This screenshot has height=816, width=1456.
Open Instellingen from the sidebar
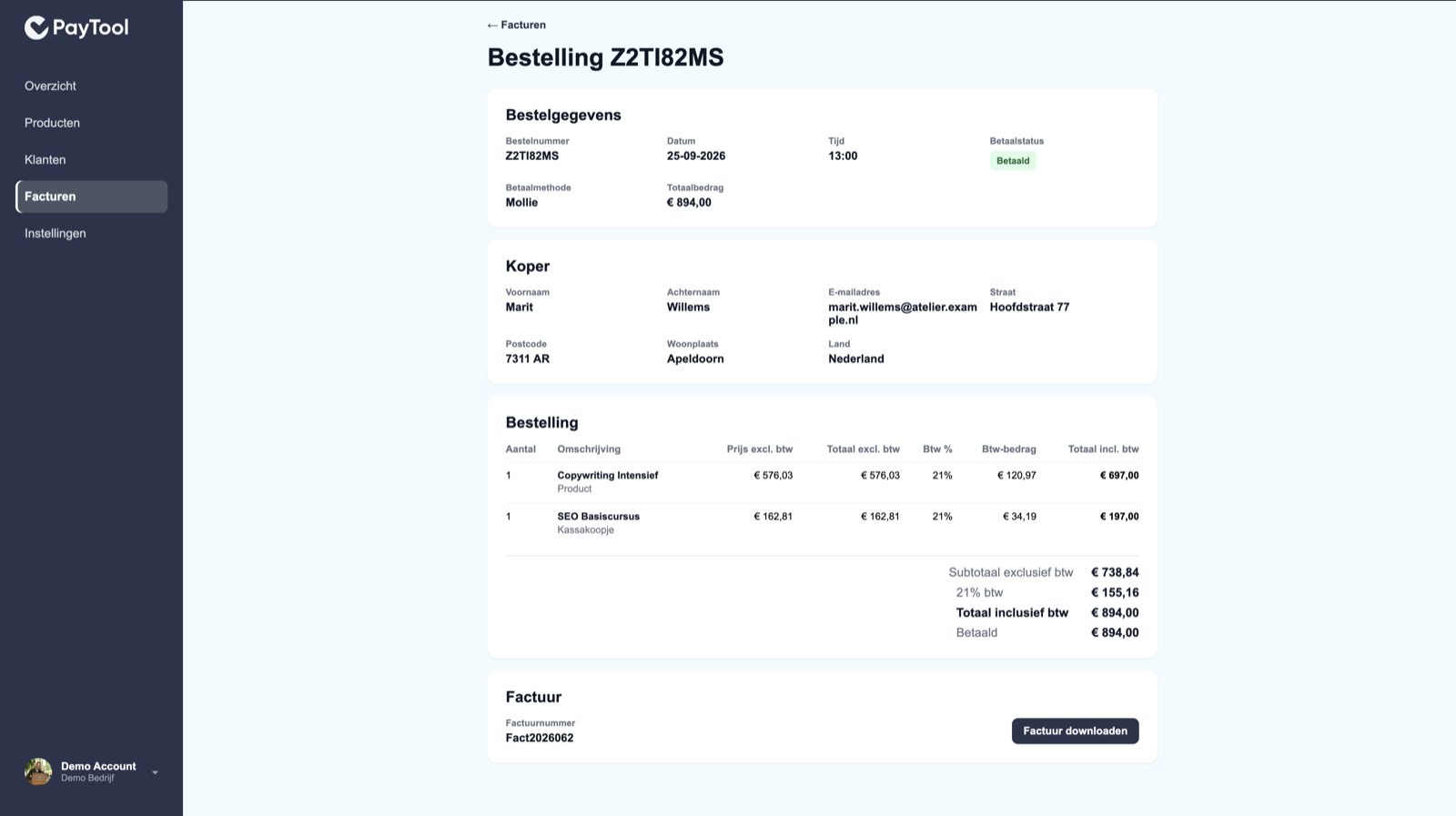coord(56,234)
